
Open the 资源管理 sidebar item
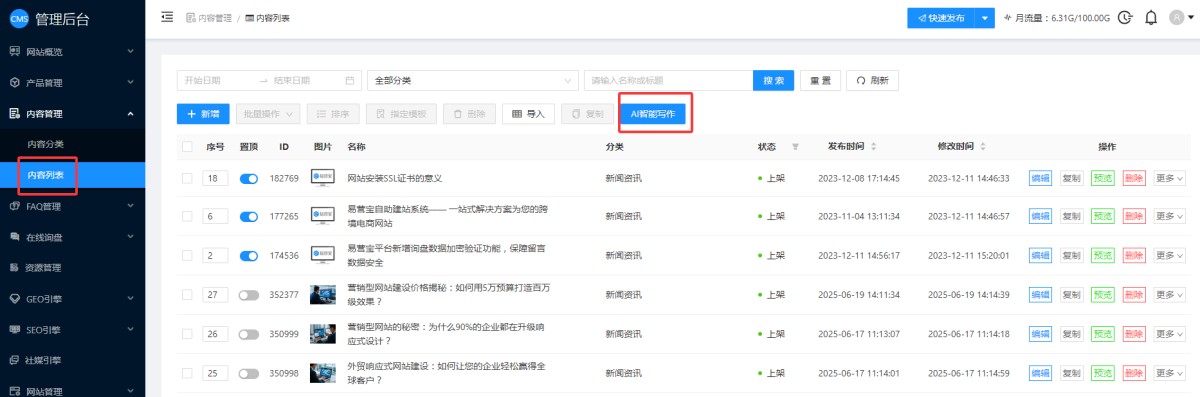(72, 267)
